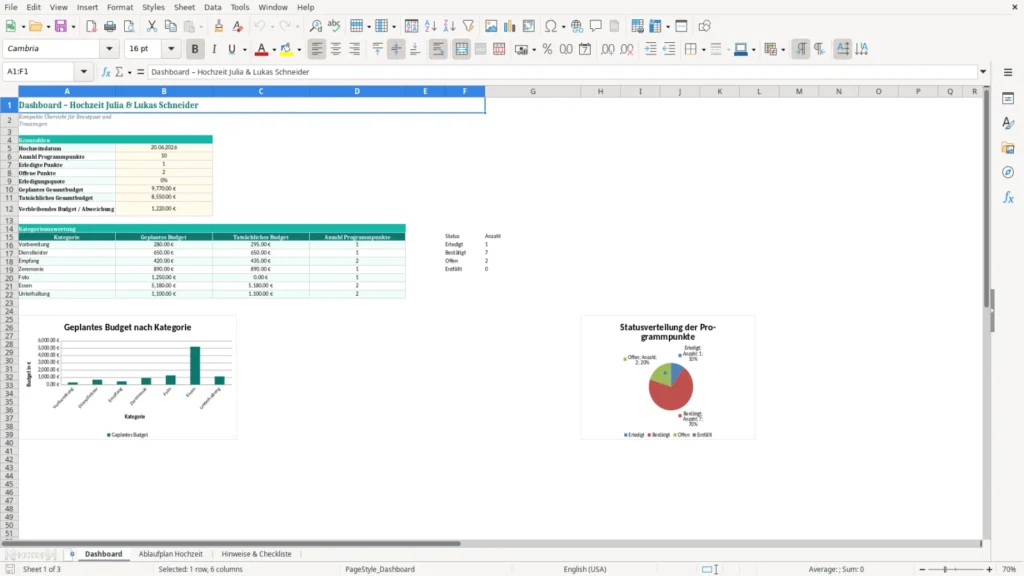Open the font size dropdown

pyautogui.click(x=171, y=49)
